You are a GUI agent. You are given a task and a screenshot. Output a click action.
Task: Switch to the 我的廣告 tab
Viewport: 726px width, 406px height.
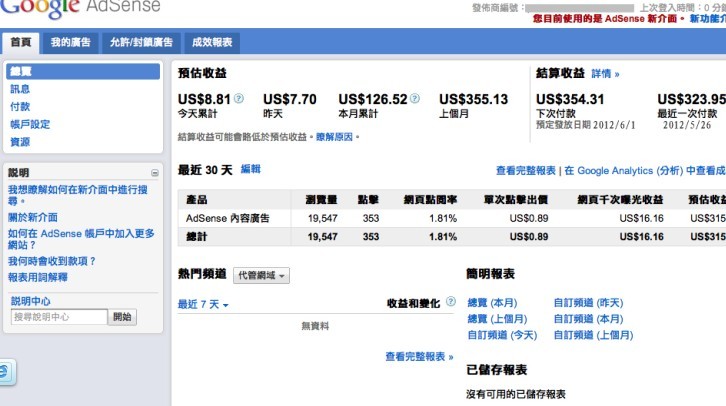70,43
